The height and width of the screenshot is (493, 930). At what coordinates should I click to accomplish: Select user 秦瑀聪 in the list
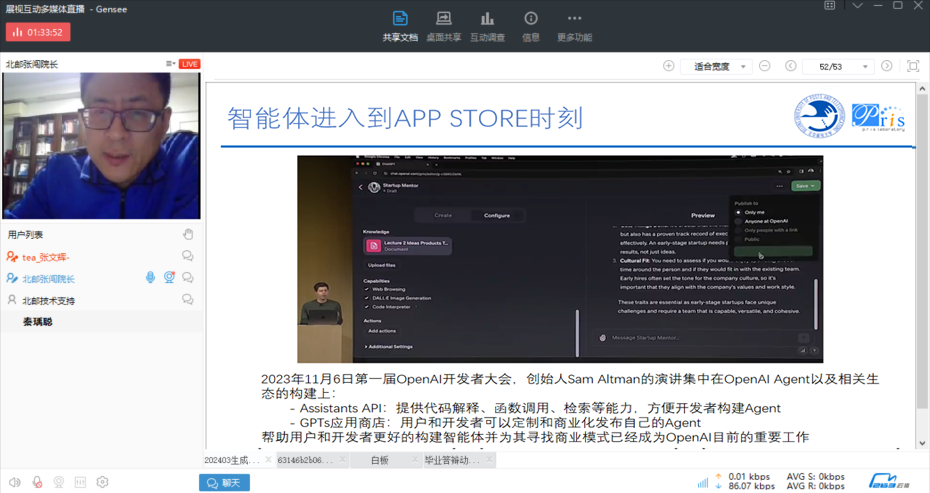[37, 322]
